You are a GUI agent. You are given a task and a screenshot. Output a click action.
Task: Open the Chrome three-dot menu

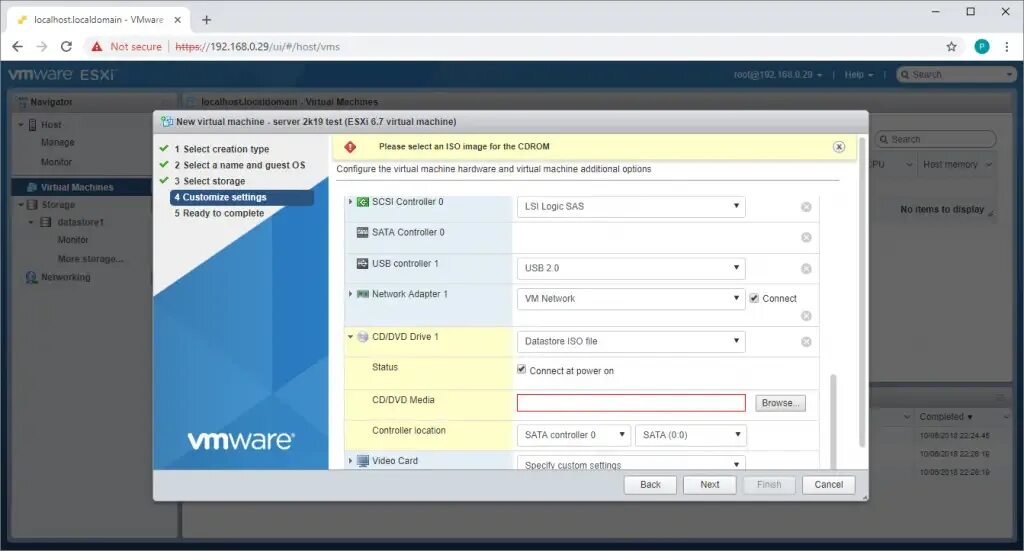coord(1006,46)
